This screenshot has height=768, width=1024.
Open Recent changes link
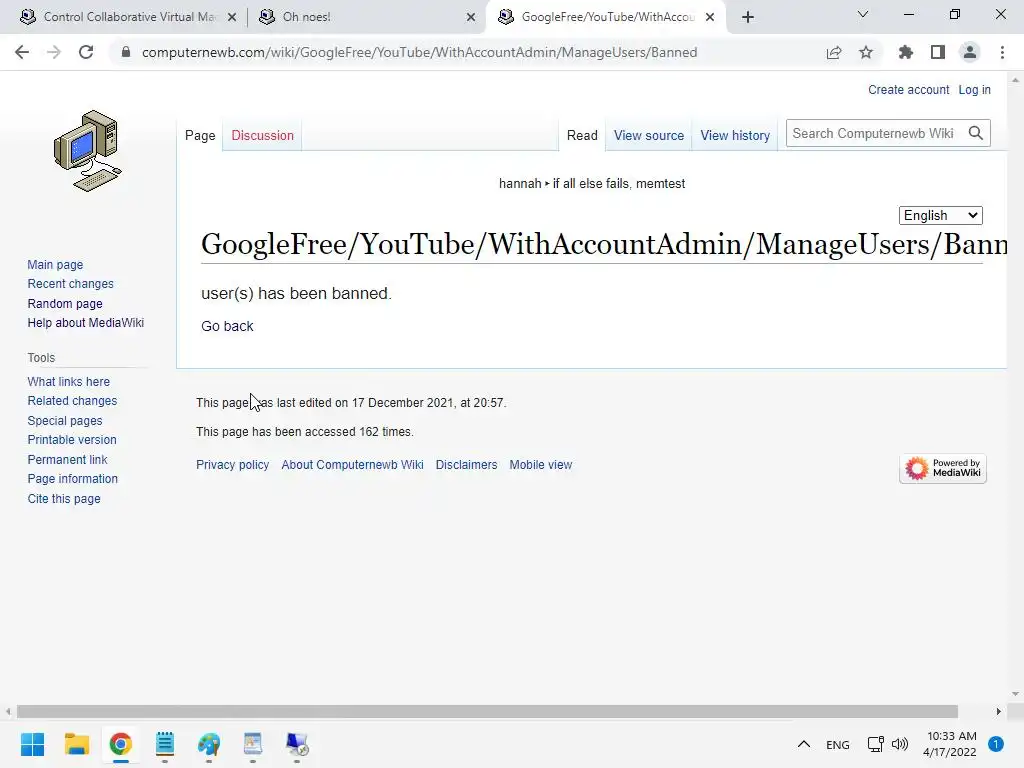[71, 283]
